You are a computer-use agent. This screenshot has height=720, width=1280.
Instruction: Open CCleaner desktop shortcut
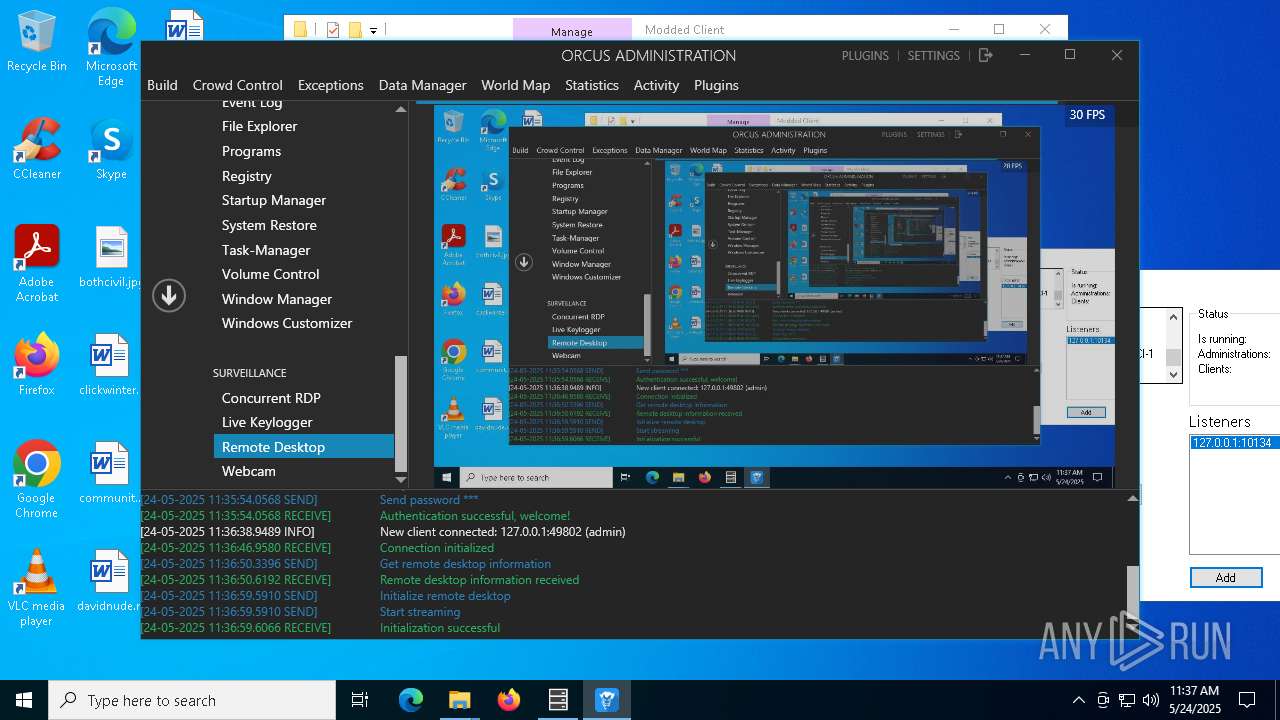37,149
